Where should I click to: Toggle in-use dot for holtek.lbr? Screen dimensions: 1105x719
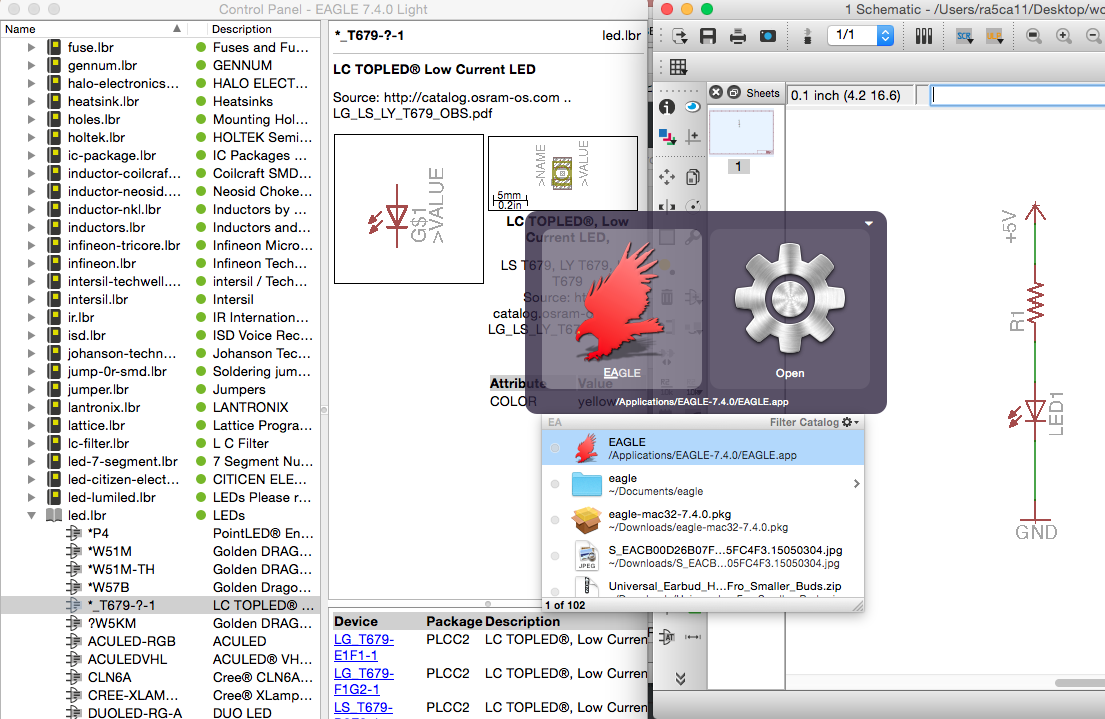click(x=201, y=137)
